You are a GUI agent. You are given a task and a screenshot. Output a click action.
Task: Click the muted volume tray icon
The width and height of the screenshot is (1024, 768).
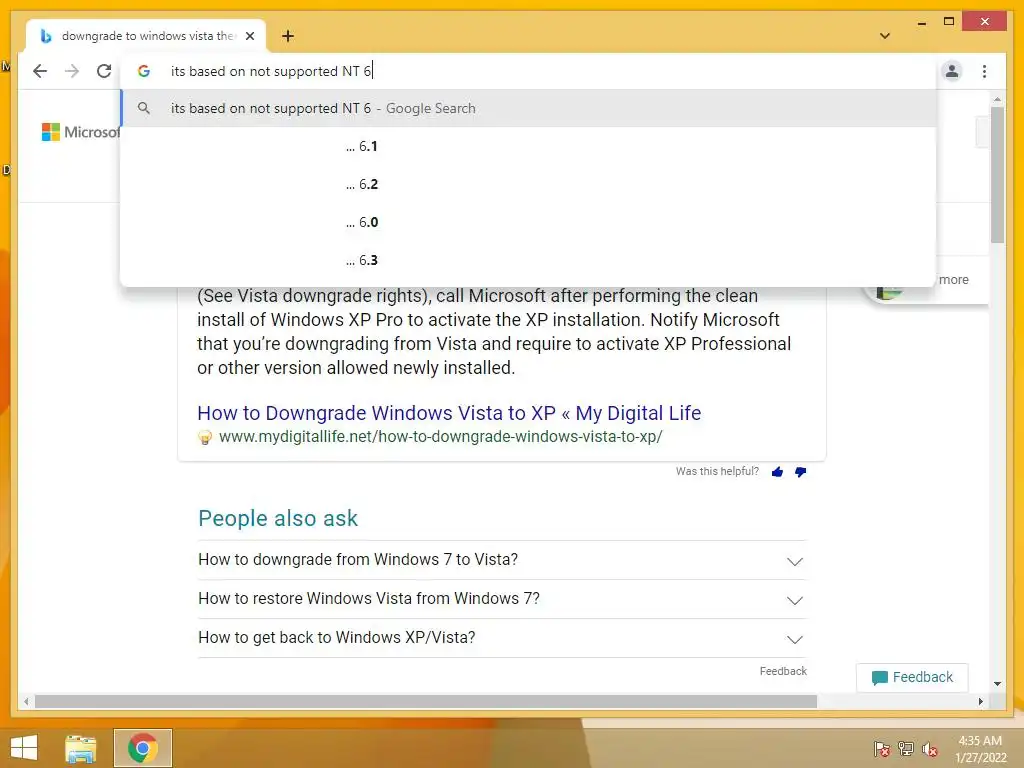930,749
